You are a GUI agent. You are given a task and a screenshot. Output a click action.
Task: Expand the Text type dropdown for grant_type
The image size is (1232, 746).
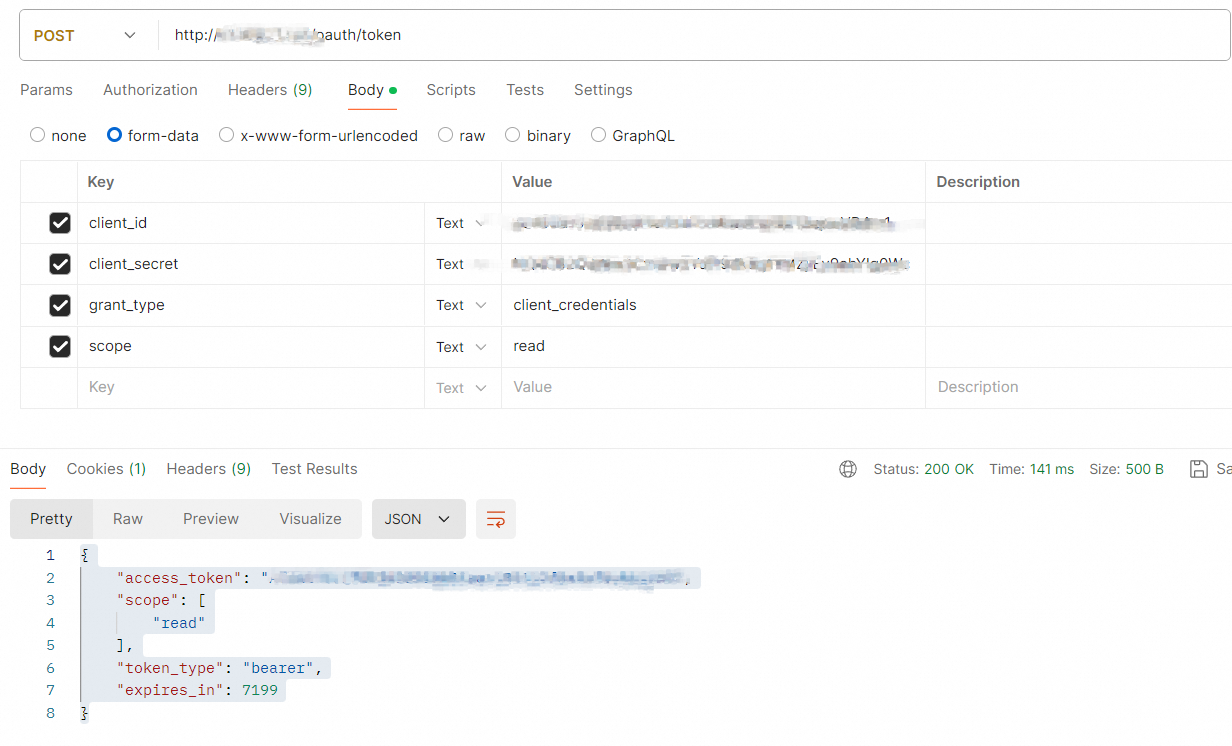(x=461, y=305)
